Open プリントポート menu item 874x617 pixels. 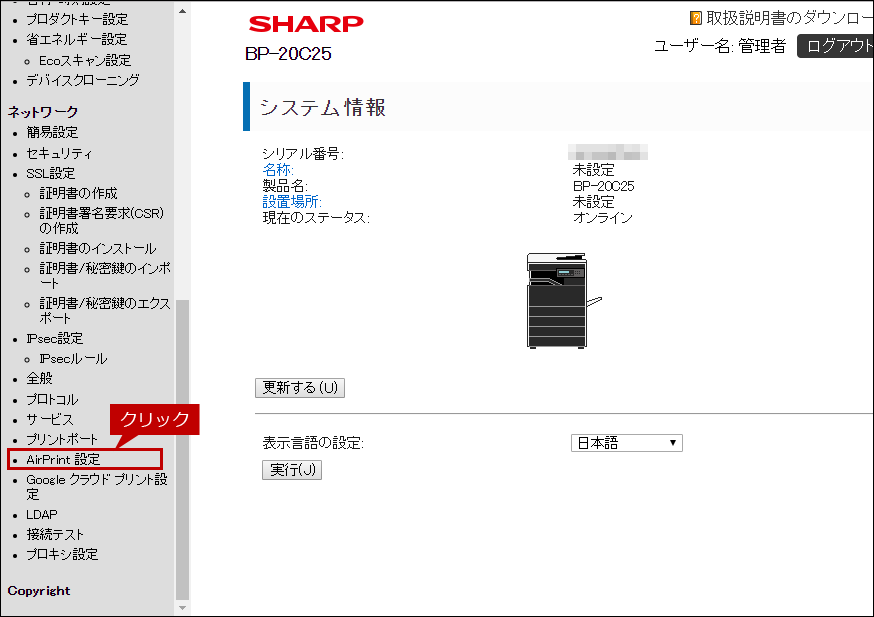click(x=62, y=439)
